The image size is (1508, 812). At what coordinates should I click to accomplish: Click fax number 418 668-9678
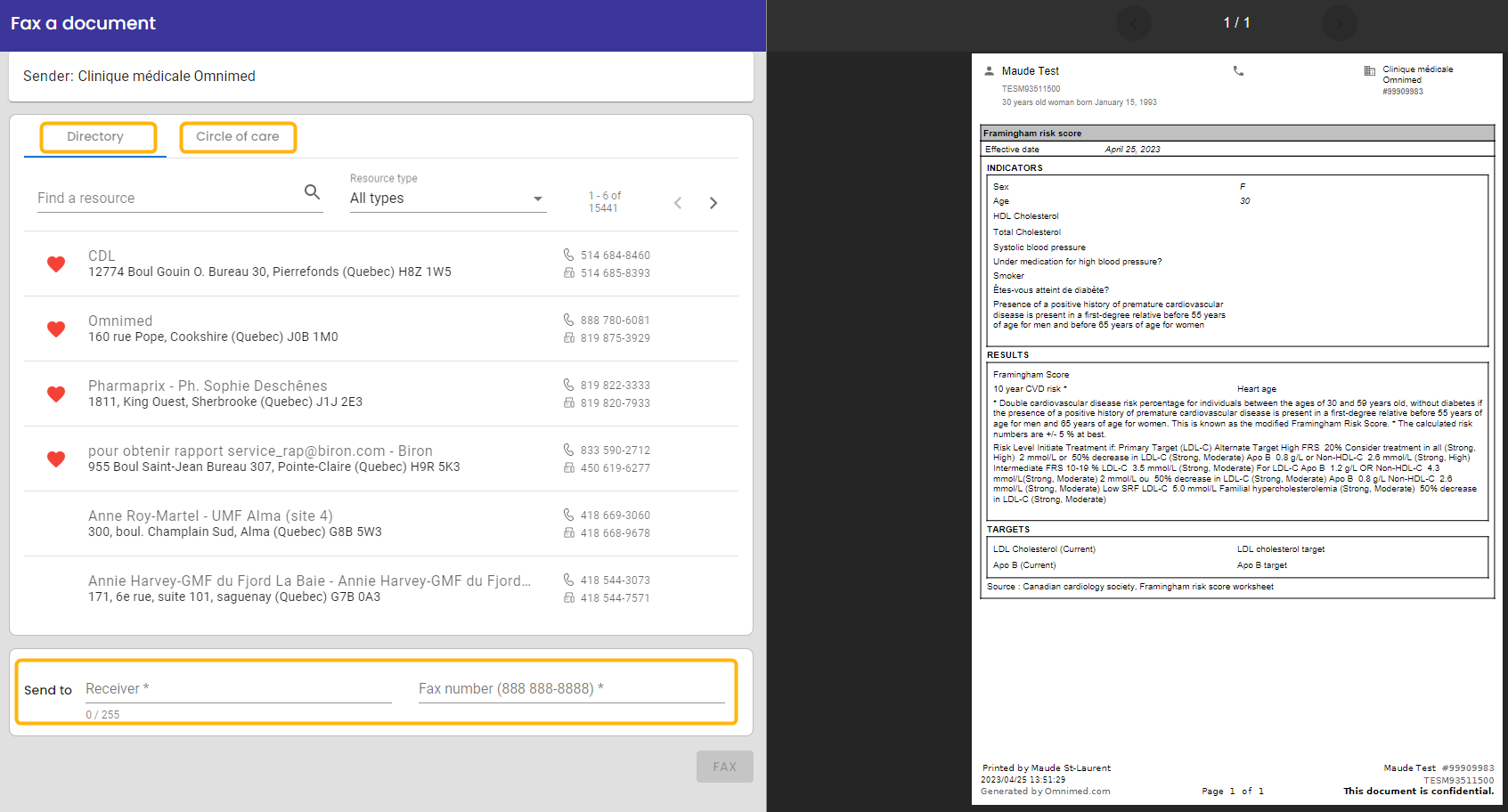(615, 533)
